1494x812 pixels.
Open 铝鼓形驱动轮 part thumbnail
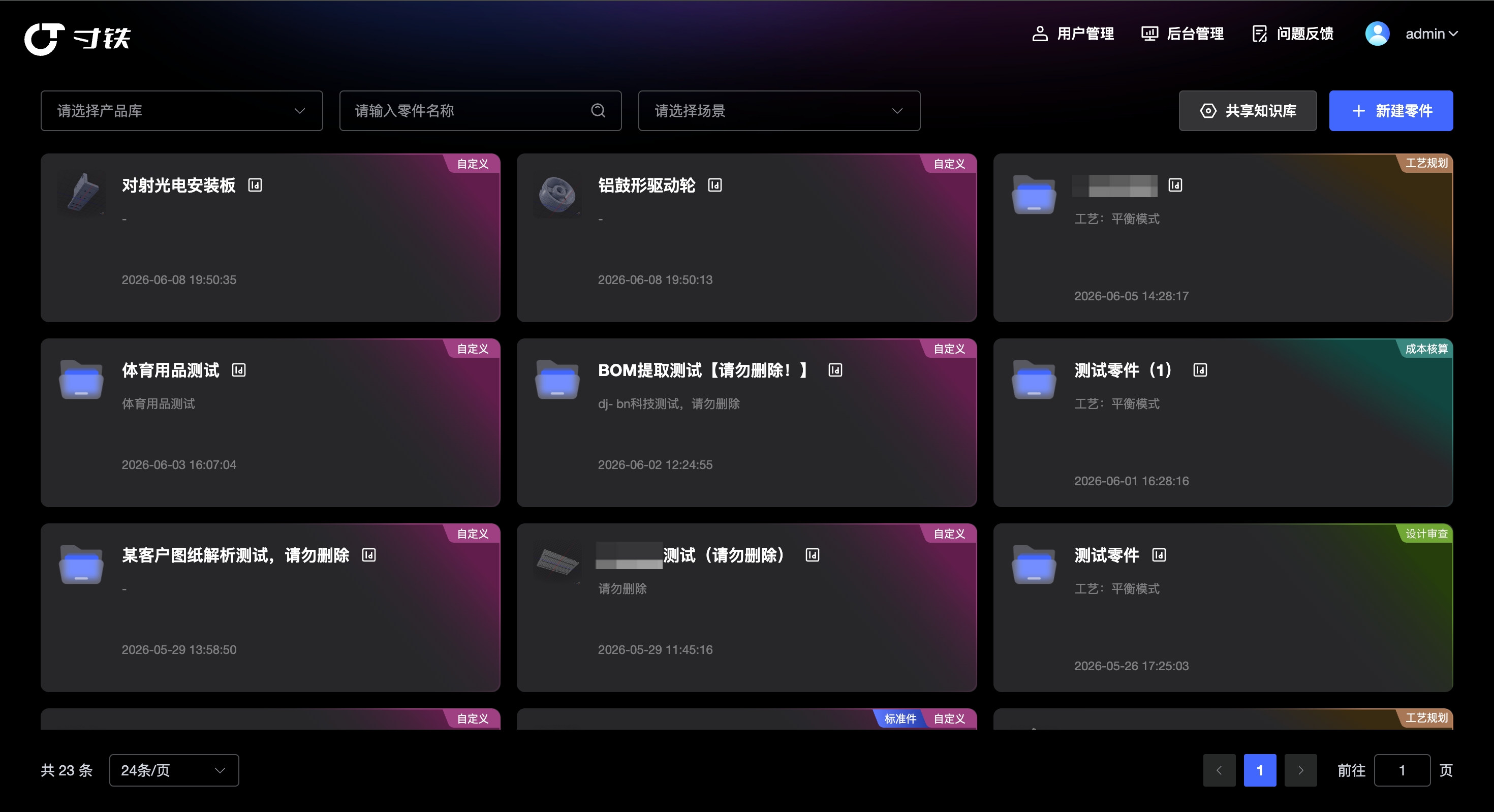[557, 194]
